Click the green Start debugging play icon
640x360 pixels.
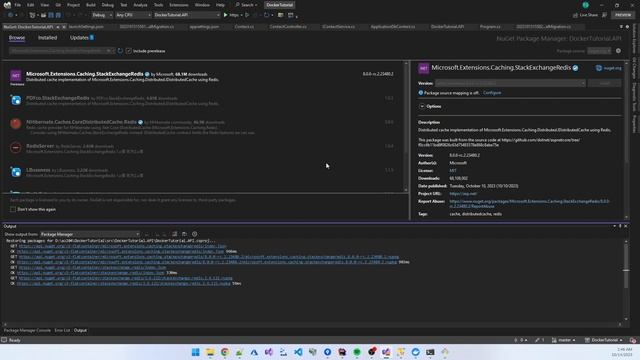pyautogui.click(x=225, y=15)
